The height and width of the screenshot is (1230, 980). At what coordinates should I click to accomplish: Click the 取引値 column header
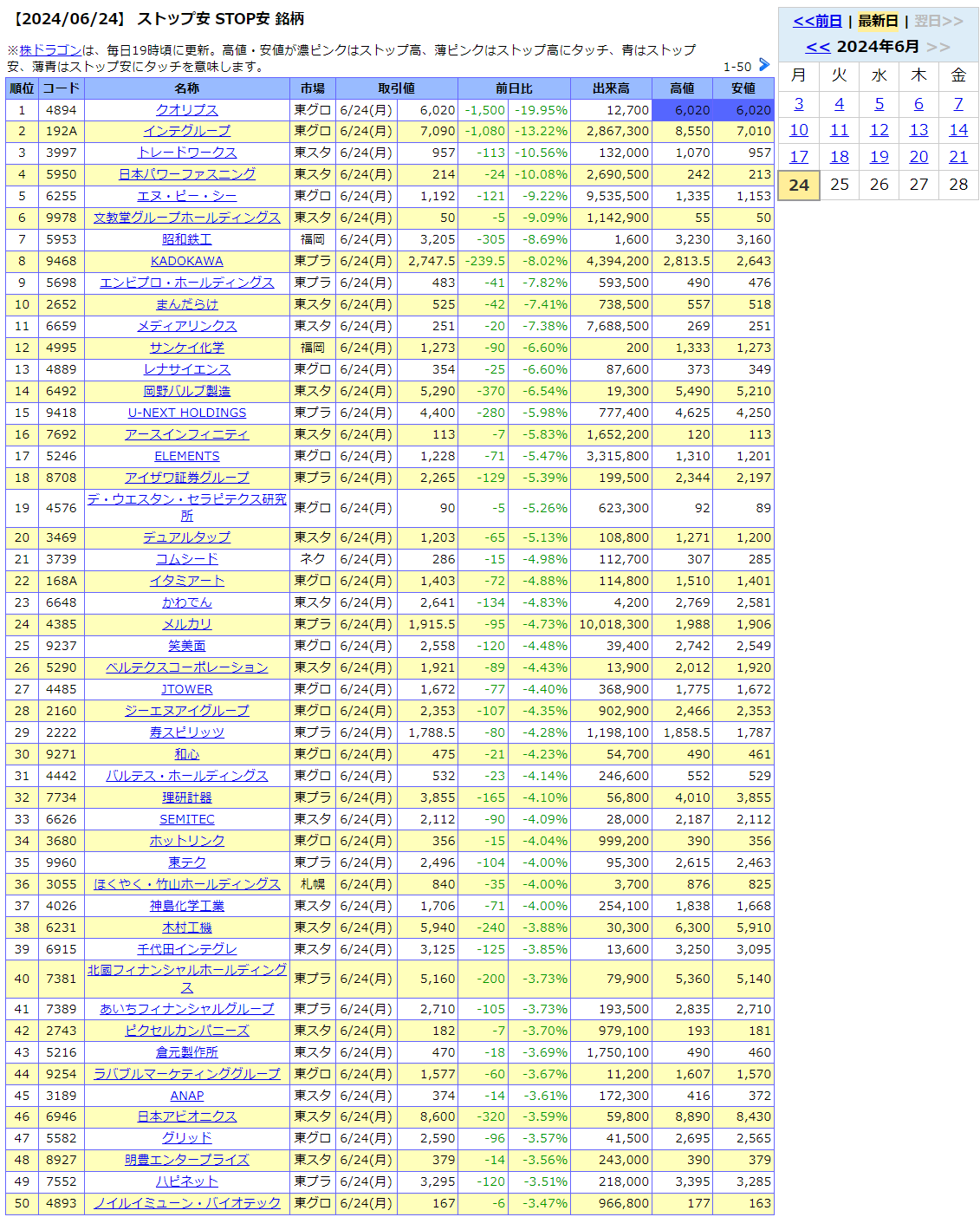coord(396,88)
